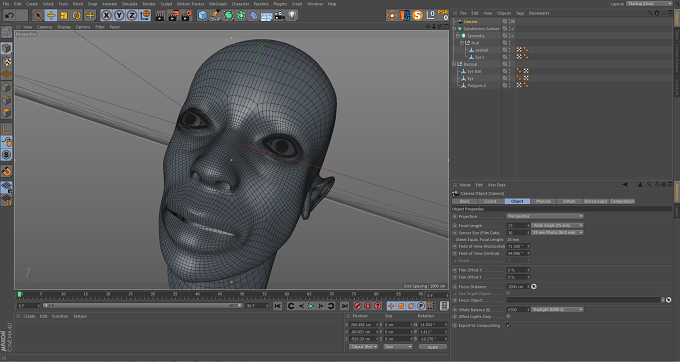This screenshot has height=362, width=680.
Task: Click frame 45 on the timeline ruler
Action: click(220, 295)
